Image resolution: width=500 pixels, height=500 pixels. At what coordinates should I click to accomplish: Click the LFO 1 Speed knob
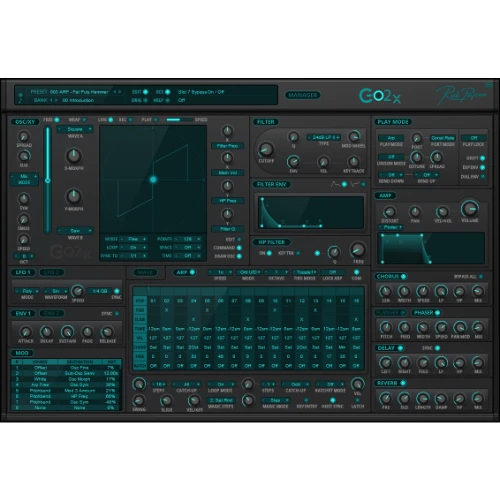tap(78, 291)
